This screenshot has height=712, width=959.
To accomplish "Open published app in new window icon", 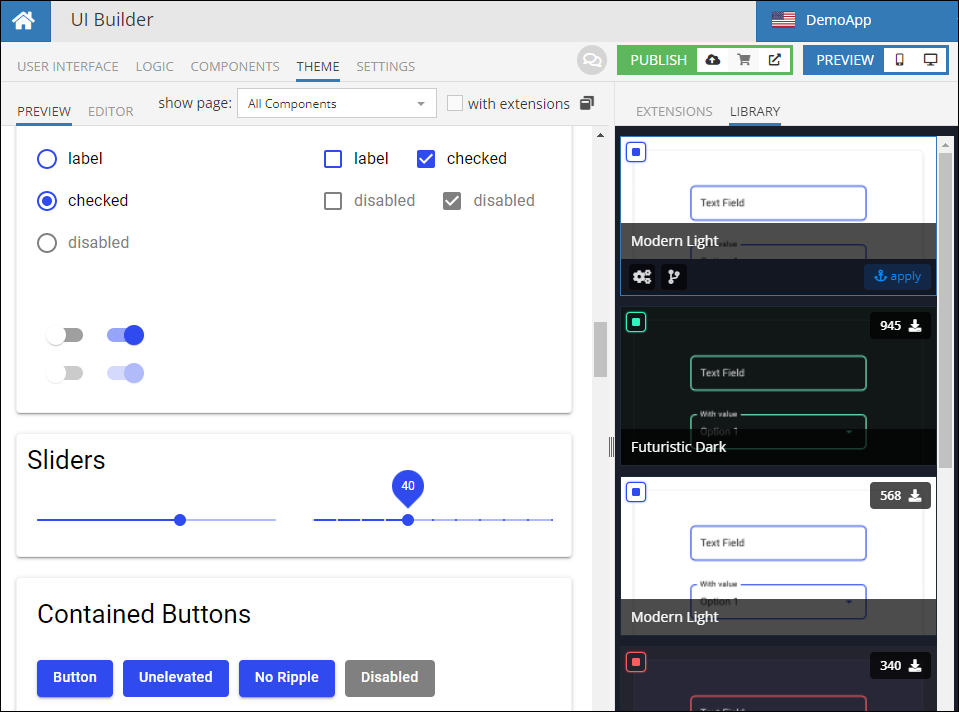I will coord(774,60).
